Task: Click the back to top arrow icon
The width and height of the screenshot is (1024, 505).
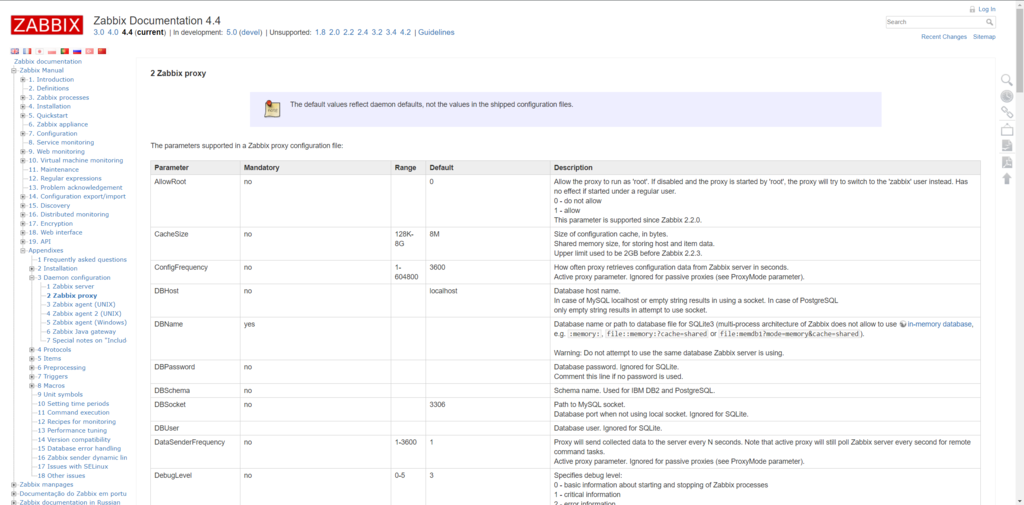Action: coord(1007,178)
